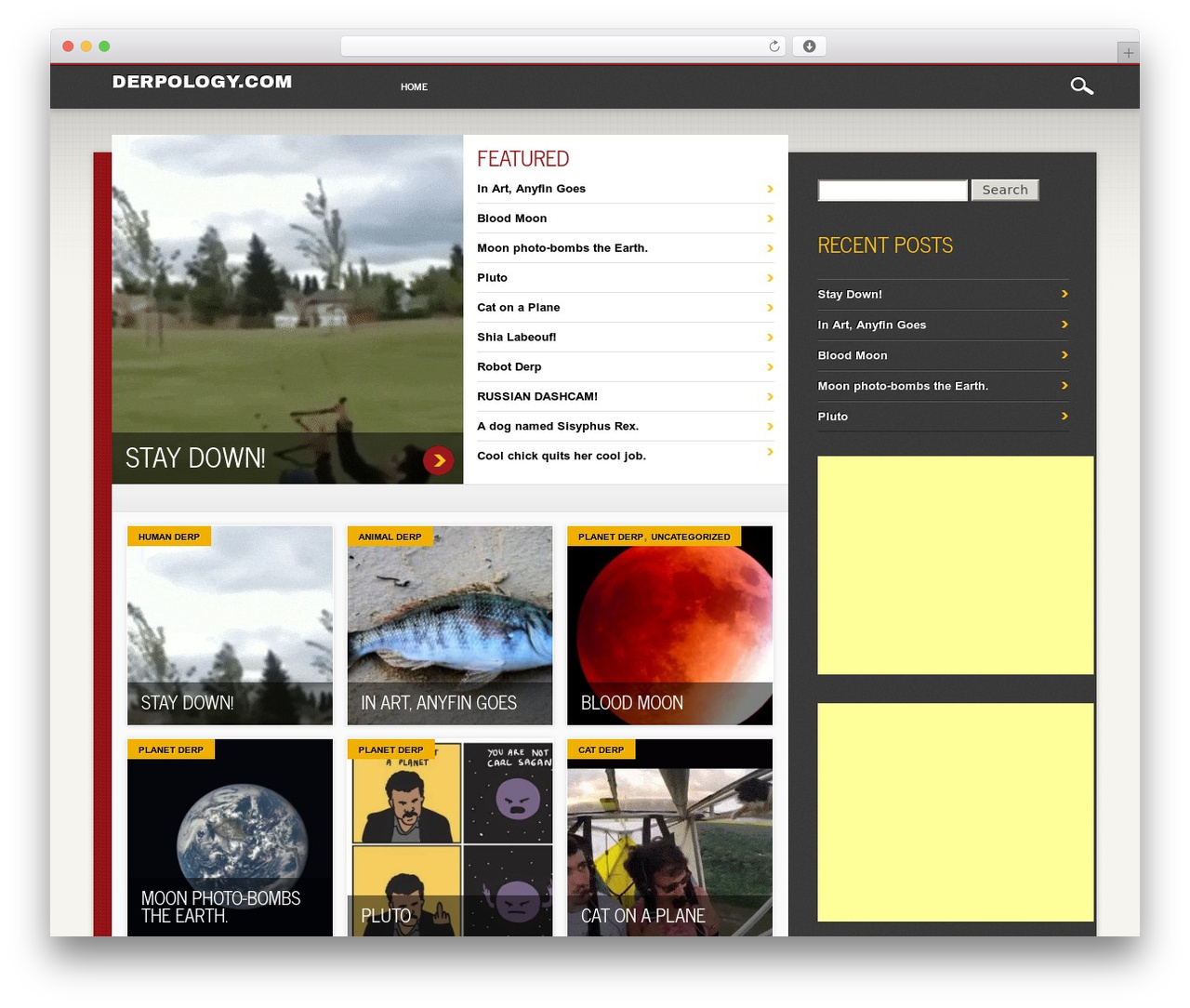This screenshot has height=1008, width=1190.
Task: Click PLANET DERP tag on Blood Moon card
Action: tap(610, 537)
